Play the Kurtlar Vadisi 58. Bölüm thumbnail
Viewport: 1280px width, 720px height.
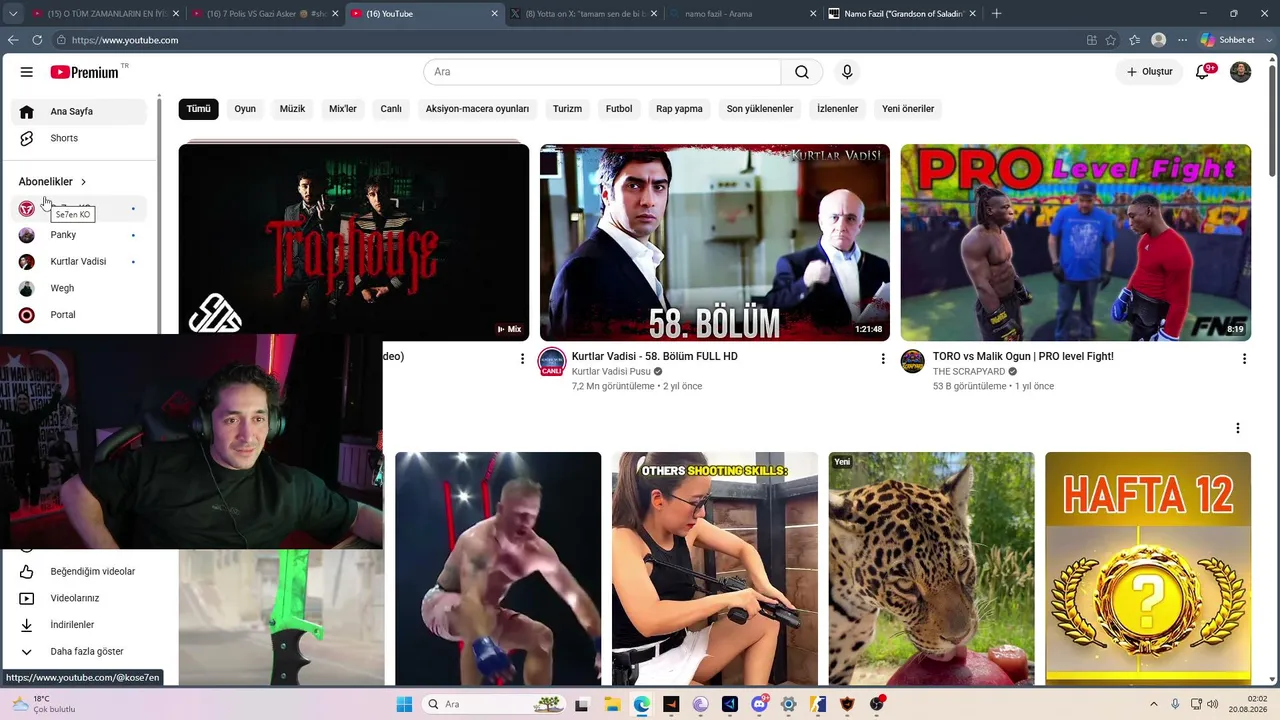click(715, 242)
